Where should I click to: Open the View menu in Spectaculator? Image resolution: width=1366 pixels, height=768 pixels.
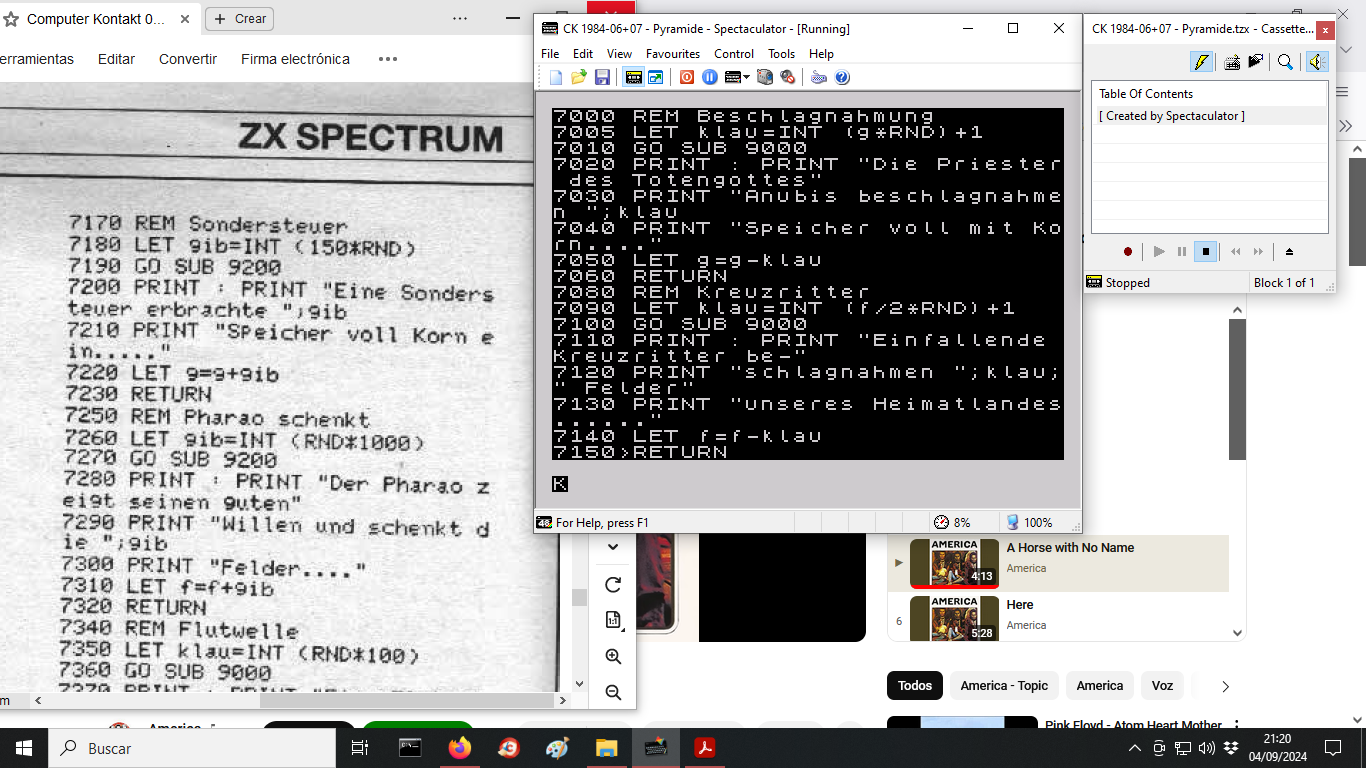[x=619, y=54]
